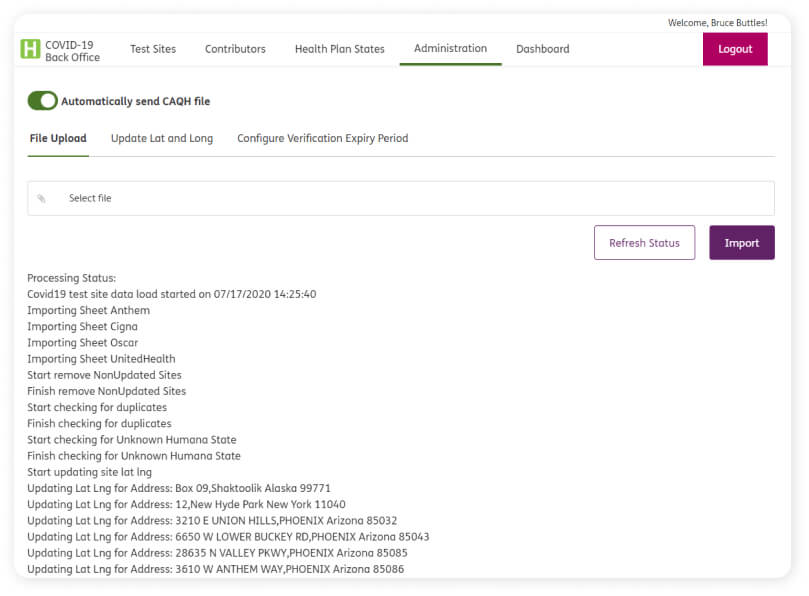Image resolution: width=809 pixels, height=596 pixels.
Task: Click the Processing Status heading
Action: tap(71, 278)
